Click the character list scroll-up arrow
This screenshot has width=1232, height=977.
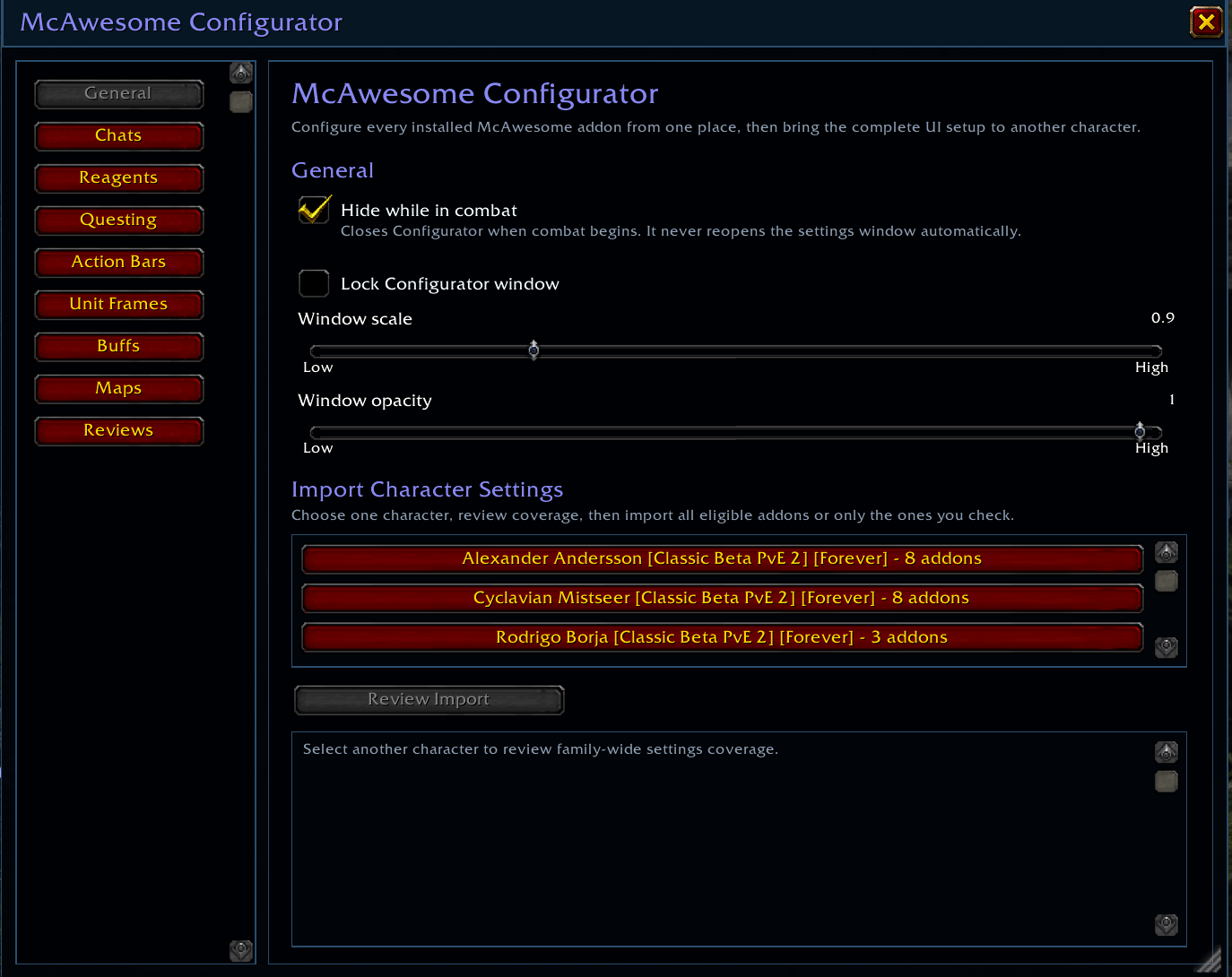click(x=1167, y=552)
